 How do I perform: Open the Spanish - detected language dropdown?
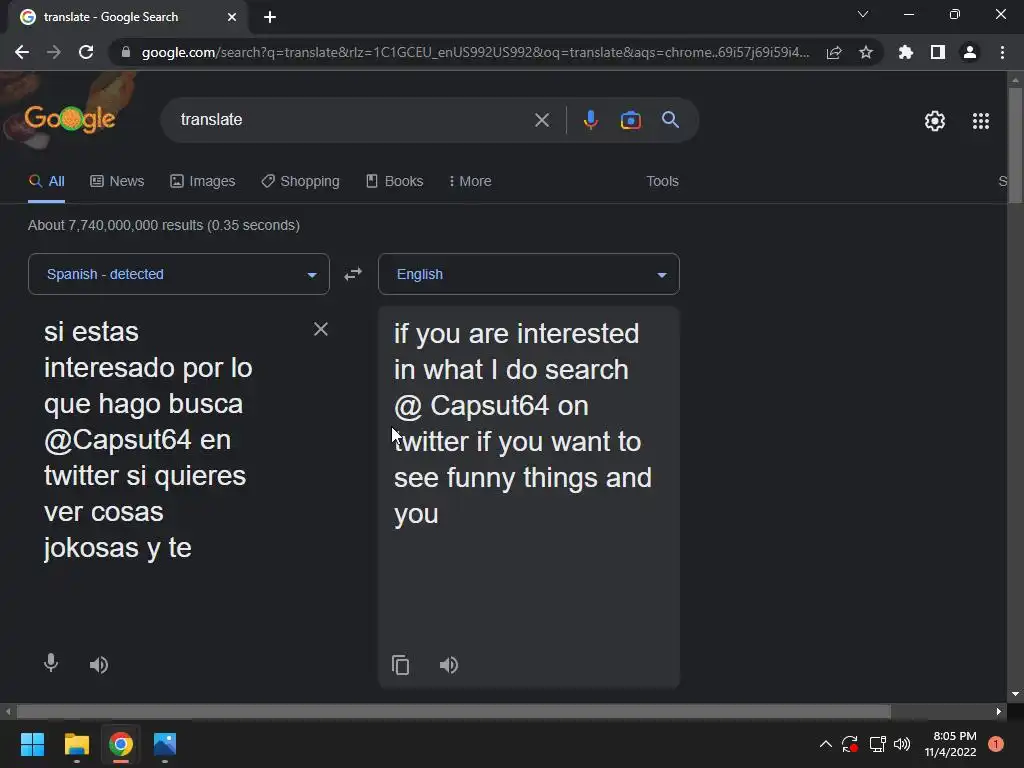click(x=179, y=274)
